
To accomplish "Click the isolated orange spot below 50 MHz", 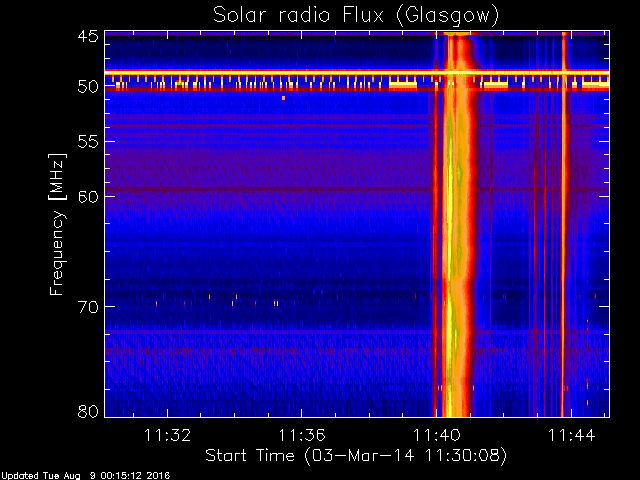I will [x=283, y=98].
